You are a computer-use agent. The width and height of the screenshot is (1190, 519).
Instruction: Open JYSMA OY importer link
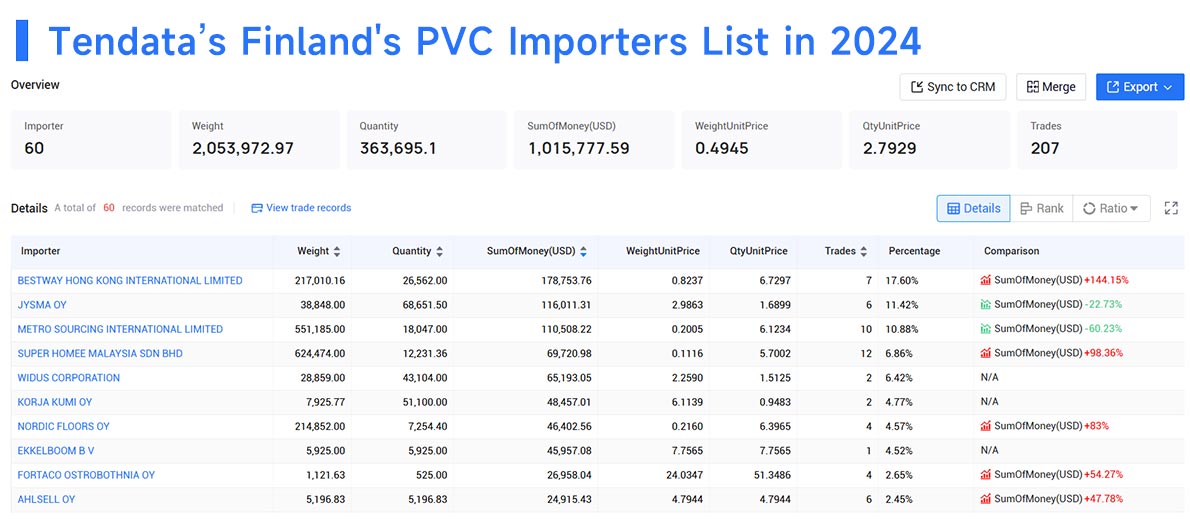42,305
